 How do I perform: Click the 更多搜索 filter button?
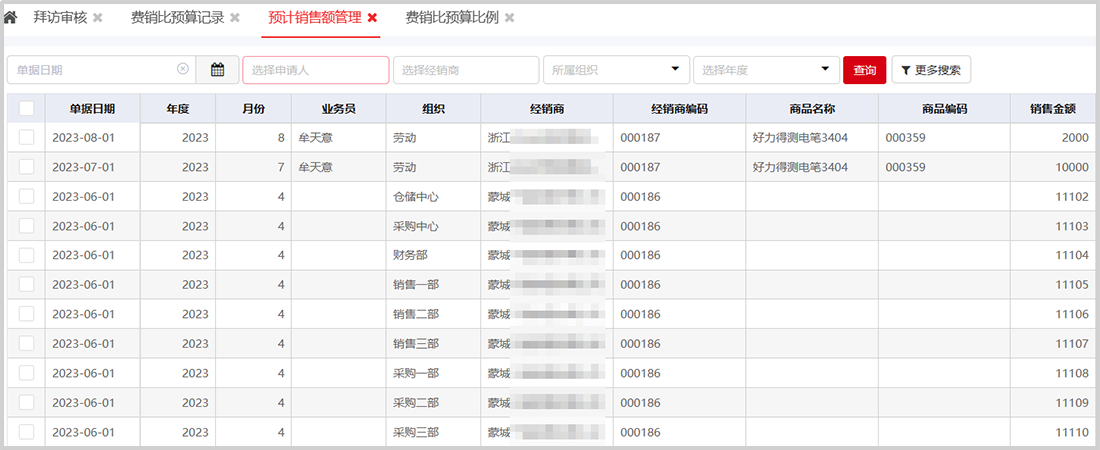point(931,70)
